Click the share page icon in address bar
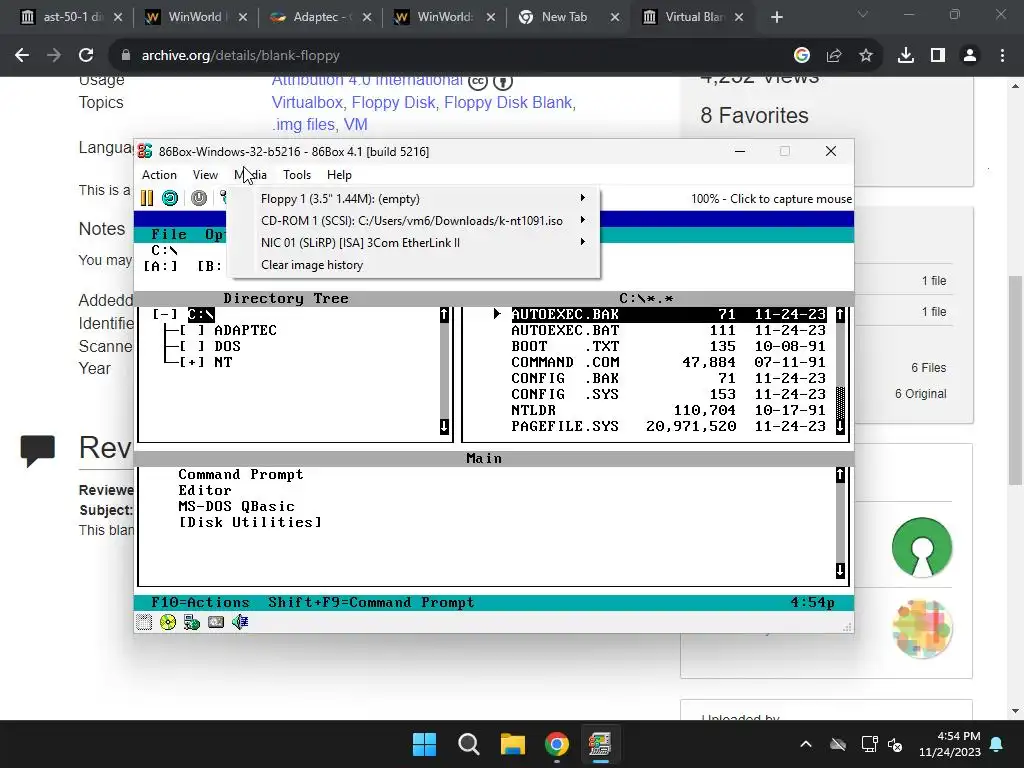 click(834, 56)
